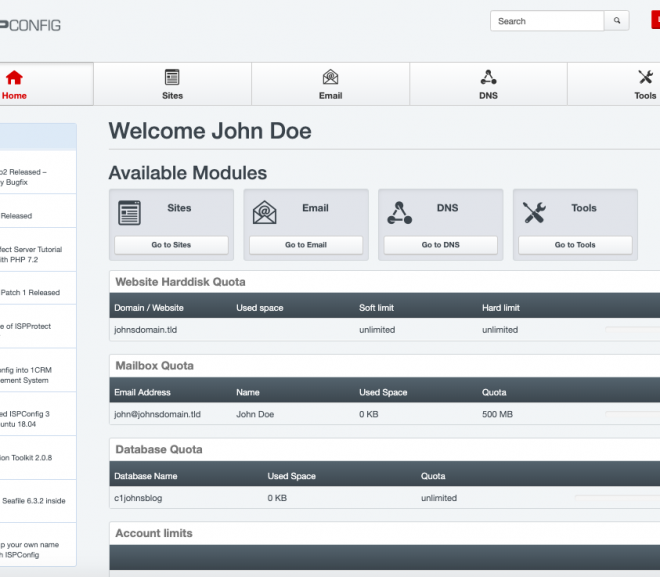This screenshot has width=660, height=577.
Task: Click the Used space header in Website Quota
Action: (260, 308)
